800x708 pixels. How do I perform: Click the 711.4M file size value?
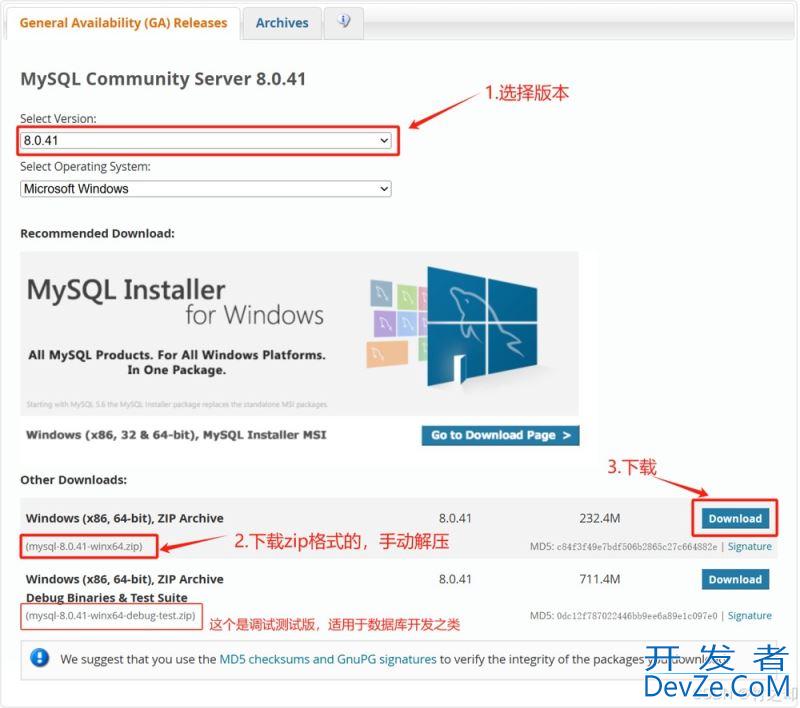click(599, 579)
